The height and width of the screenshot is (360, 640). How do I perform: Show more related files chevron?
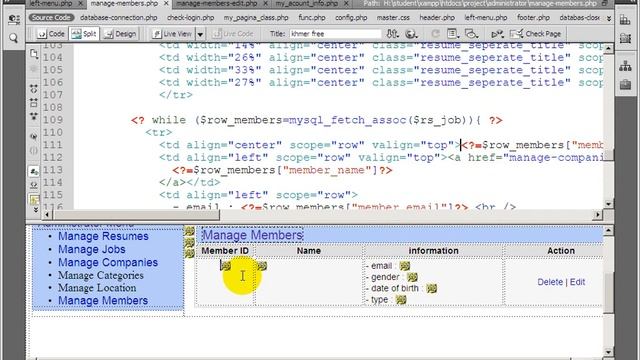point(609,18)
